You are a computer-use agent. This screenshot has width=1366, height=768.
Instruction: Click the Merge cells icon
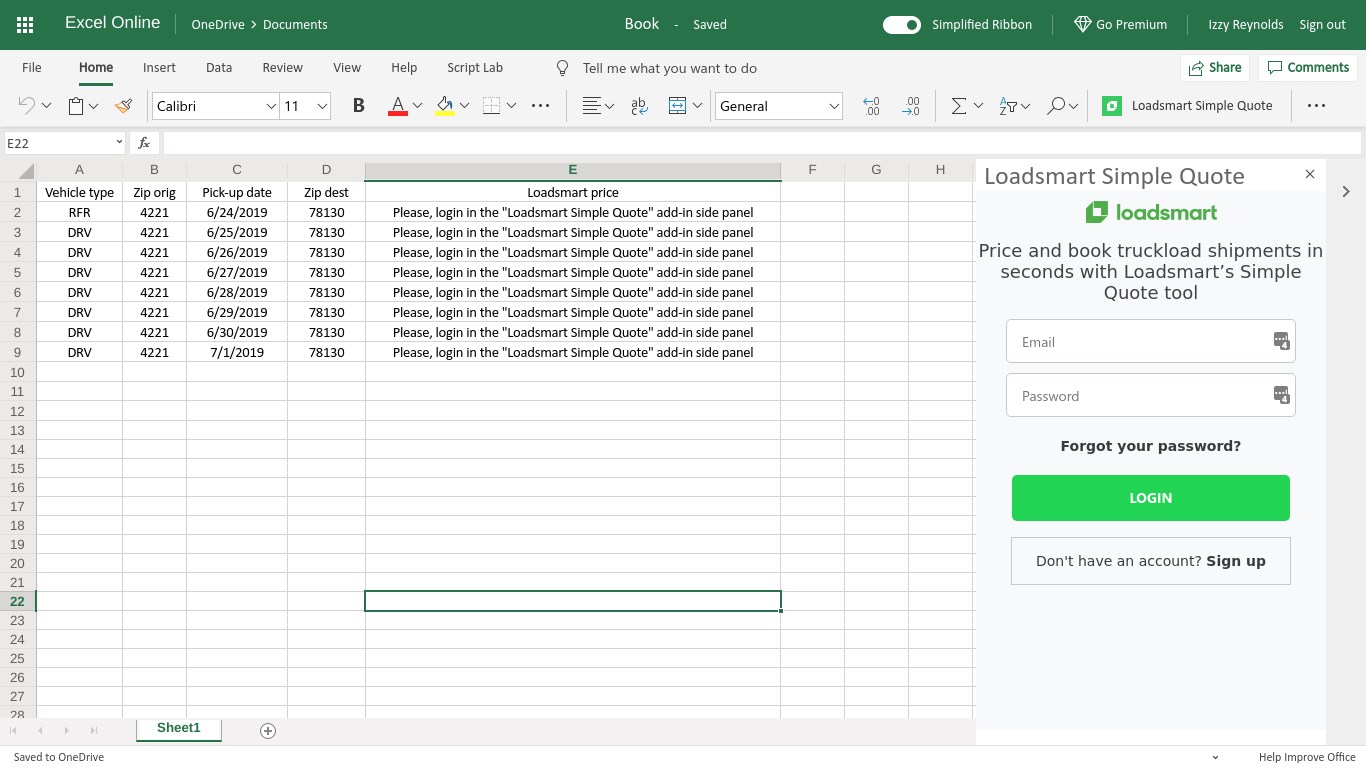[x=677, y=106]
